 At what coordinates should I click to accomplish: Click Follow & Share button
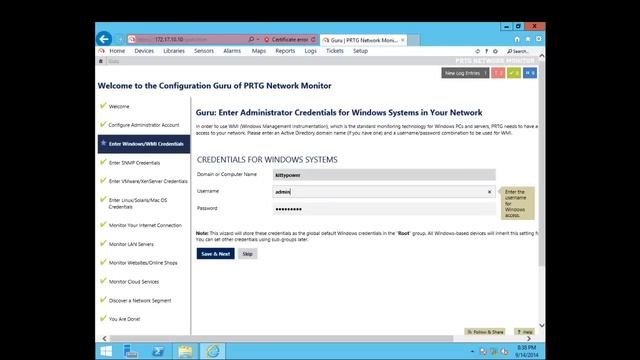(485, 332)
